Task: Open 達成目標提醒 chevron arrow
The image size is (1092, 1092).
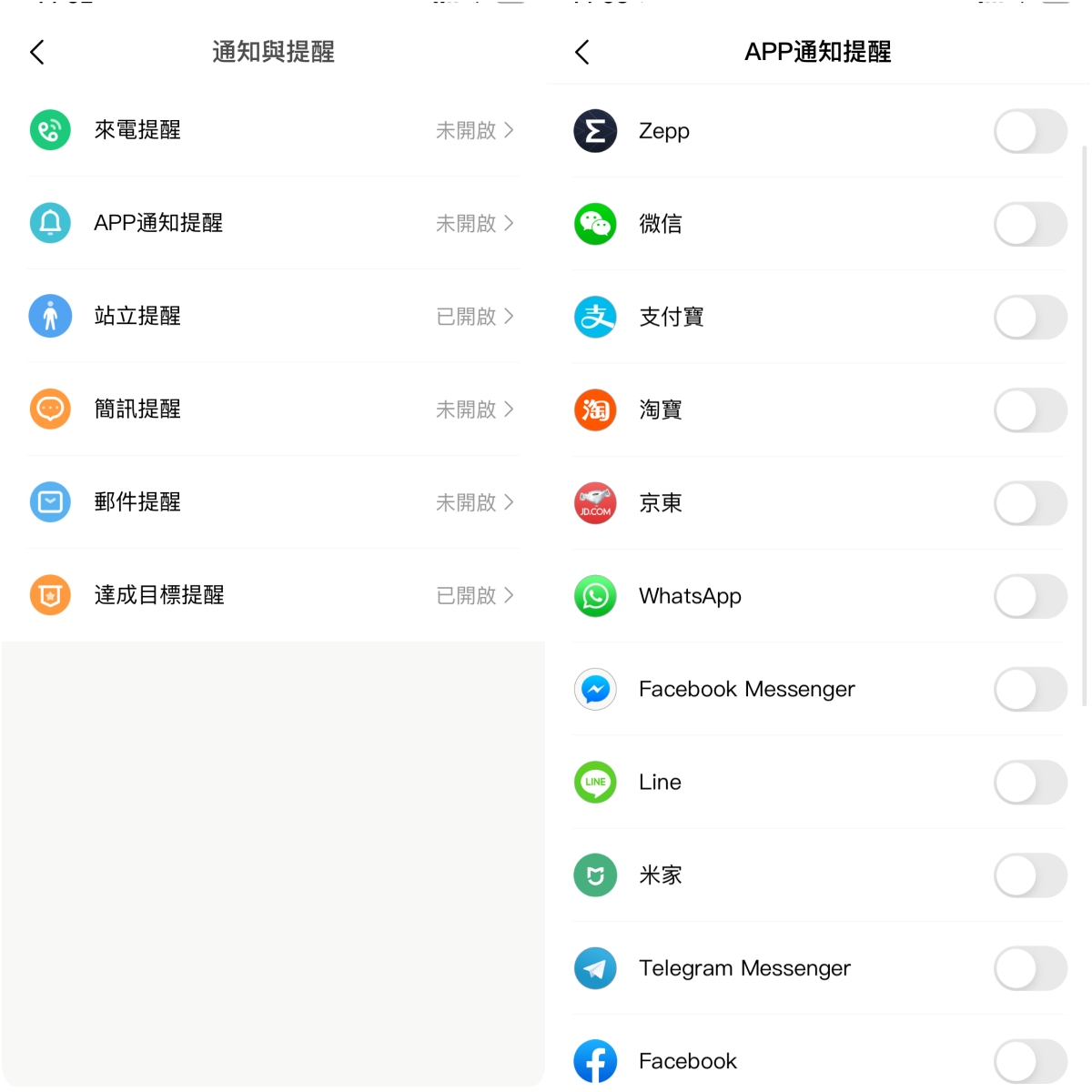Action: (509, 595)
